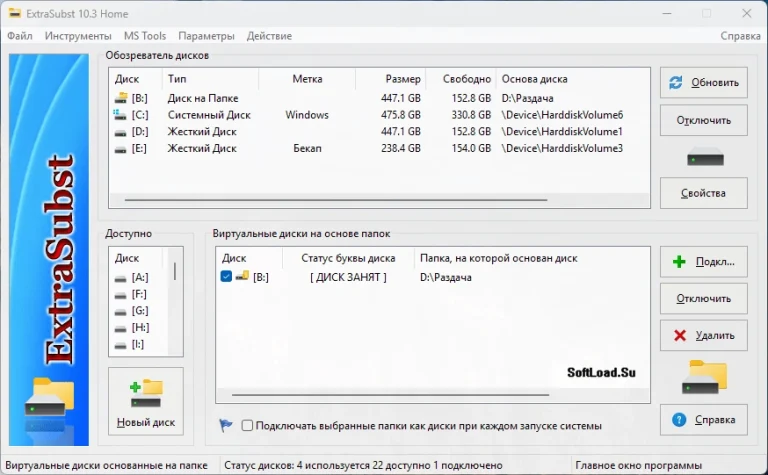Open Свойства disk properties button

click(703, 193)
